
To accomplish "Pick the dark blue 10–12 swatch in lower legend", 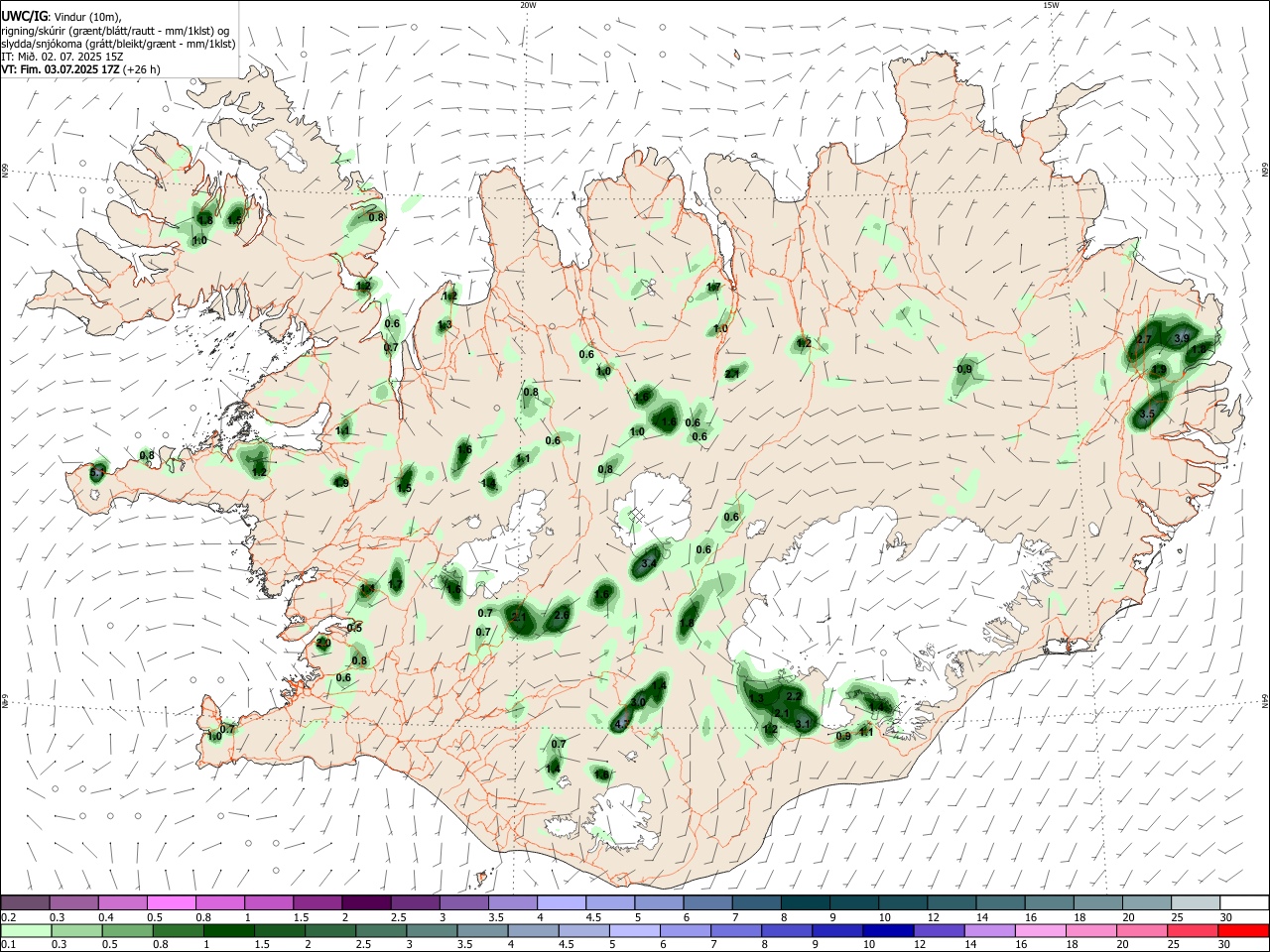I will (x=887, y=930).
